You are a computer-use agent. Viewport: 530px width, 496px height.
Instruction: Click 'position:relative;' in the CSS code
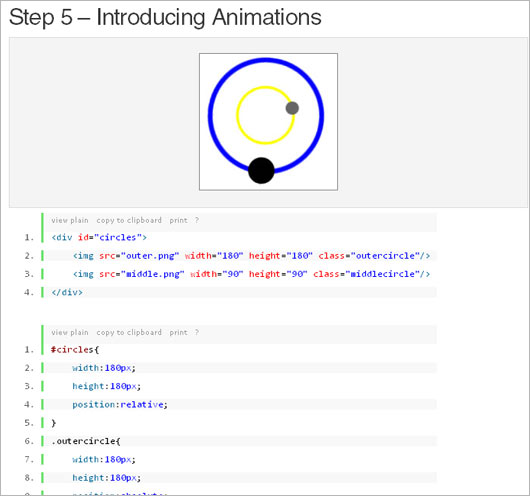pos(120,405)
